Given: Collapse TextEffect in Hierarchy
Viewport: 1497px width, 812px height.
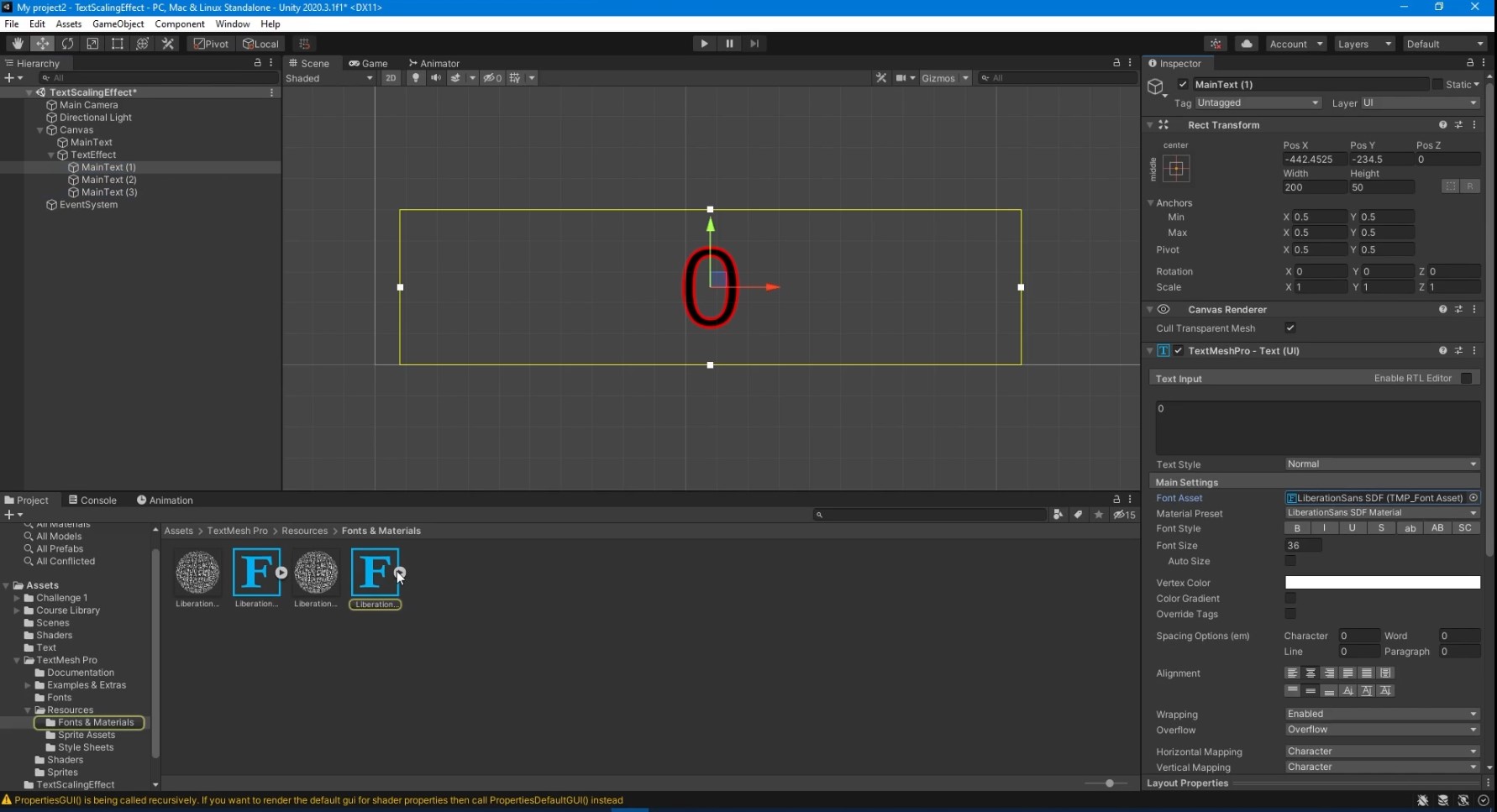Looking at the screenshot, I should click(x=50, y=155).
